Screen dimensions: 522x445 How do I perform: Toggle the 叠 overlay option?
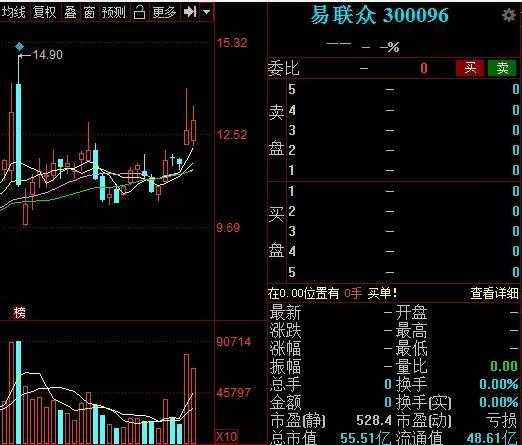(70, 13)
